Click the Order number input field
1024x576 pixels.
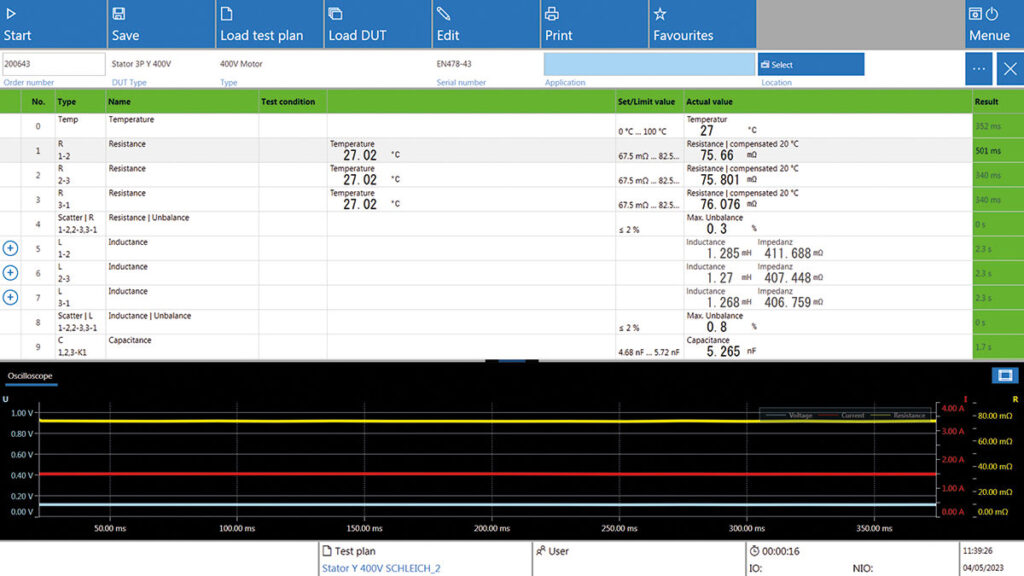click(x=53, y=64)
